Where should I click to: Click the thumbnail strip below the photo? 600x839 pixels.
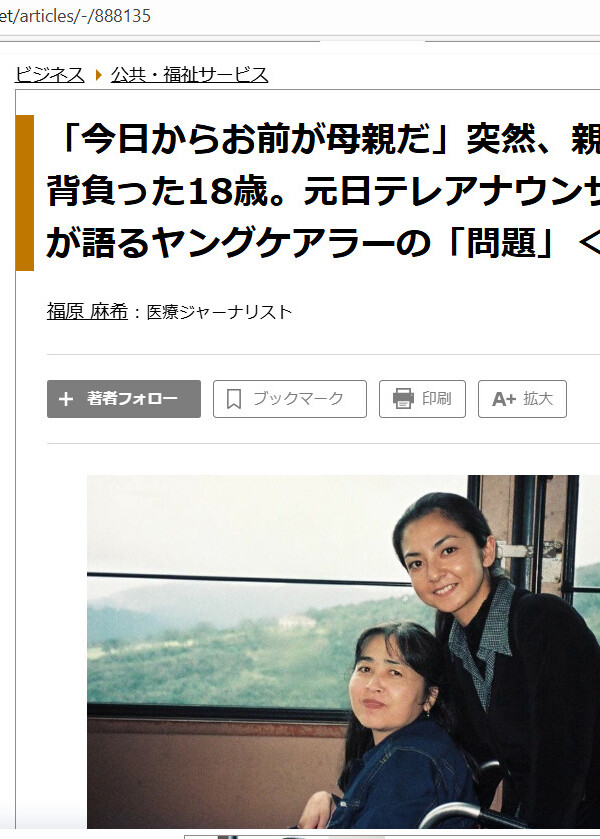coord(392,836)
